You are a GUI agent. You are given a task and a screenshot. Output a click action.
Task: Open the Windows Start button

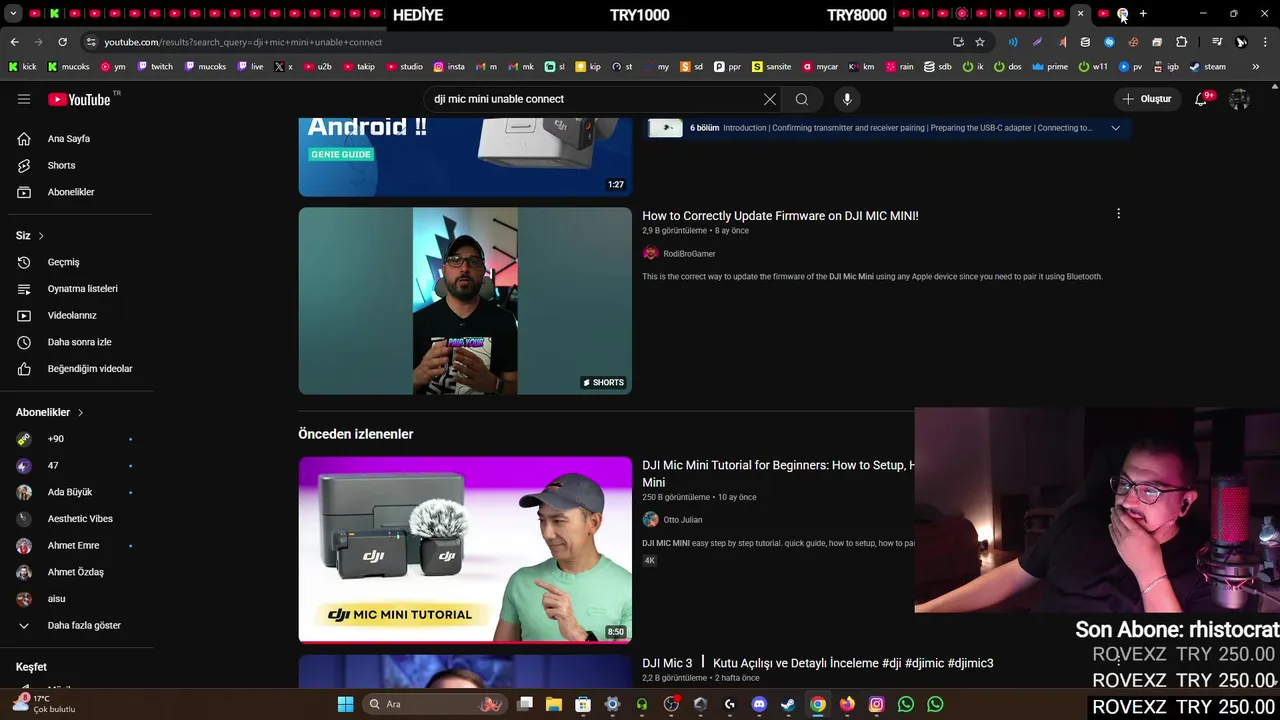pyautogui.click(x=345, y=704)
